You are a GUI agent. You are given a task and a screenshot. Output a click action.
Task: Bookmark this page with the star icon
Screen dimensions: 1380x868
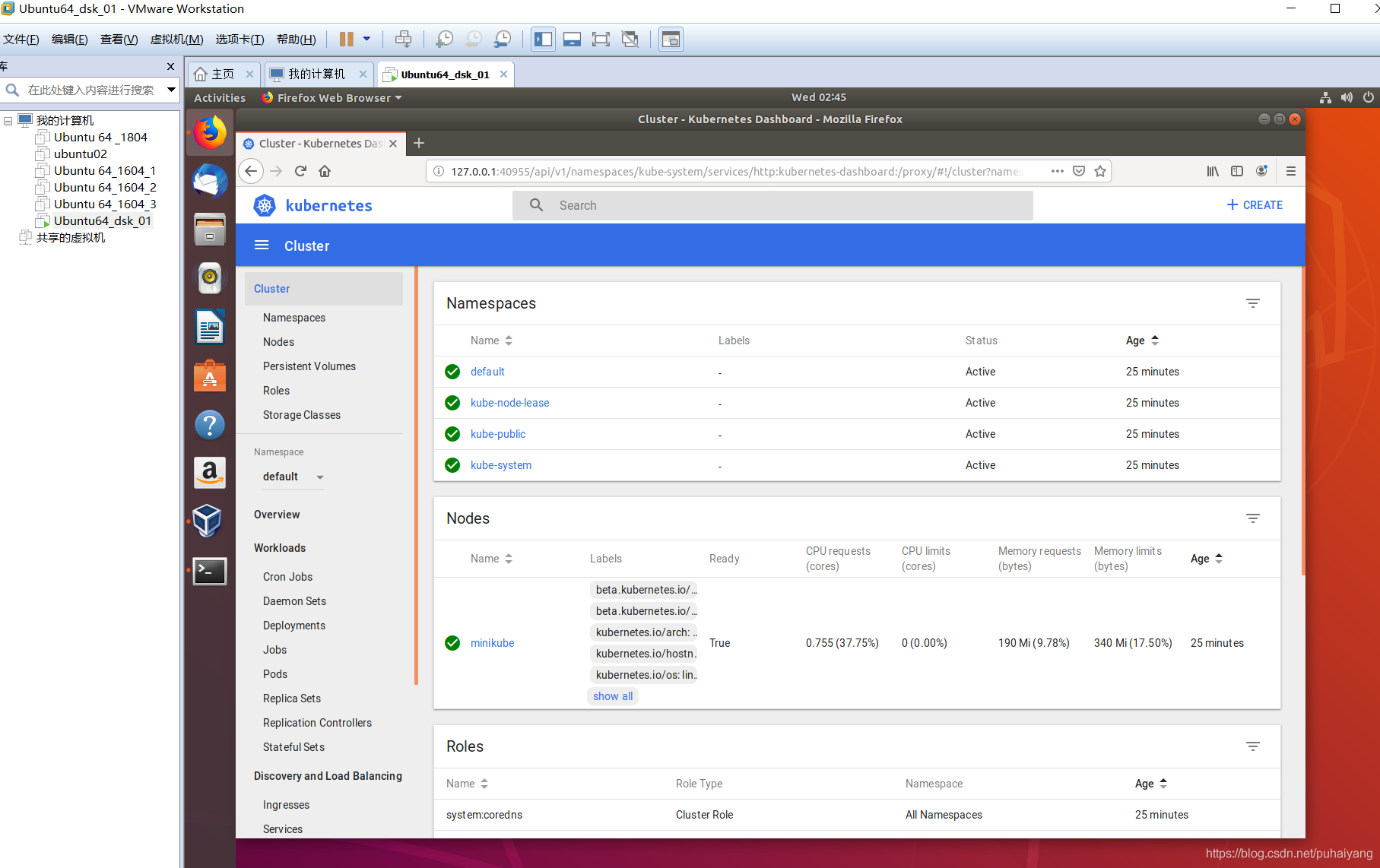tap(1099, 171)
